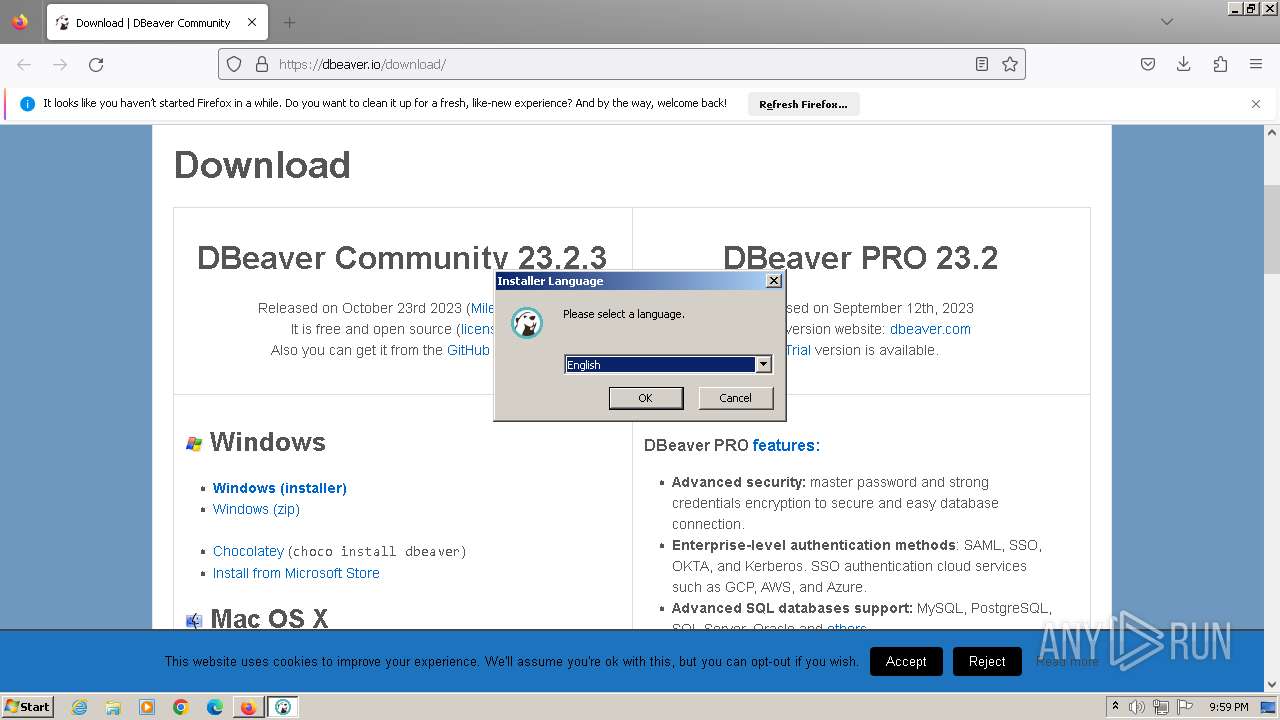Viewport: 1280px width, 720px height.
Task: Close the Installer Language dialog window
Action: tap(774, 281)
